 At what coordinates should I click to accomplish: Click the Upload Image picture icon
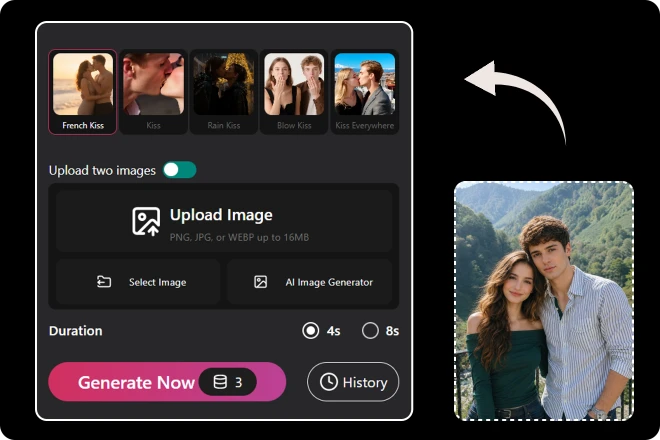146,221
